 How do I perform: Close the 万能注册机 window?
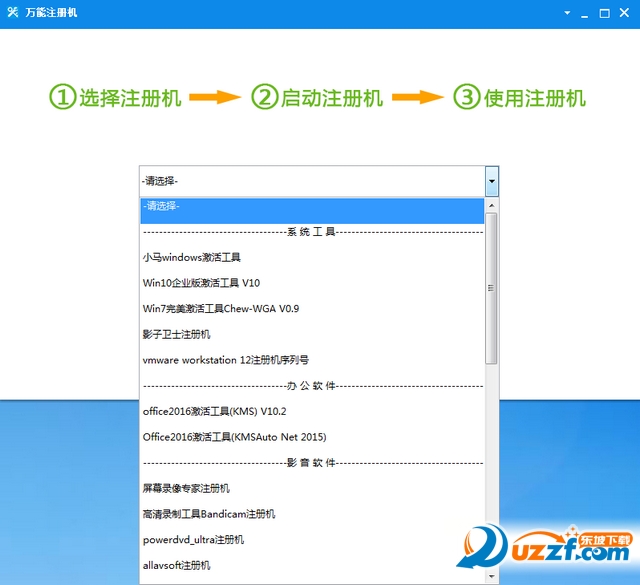624,13
